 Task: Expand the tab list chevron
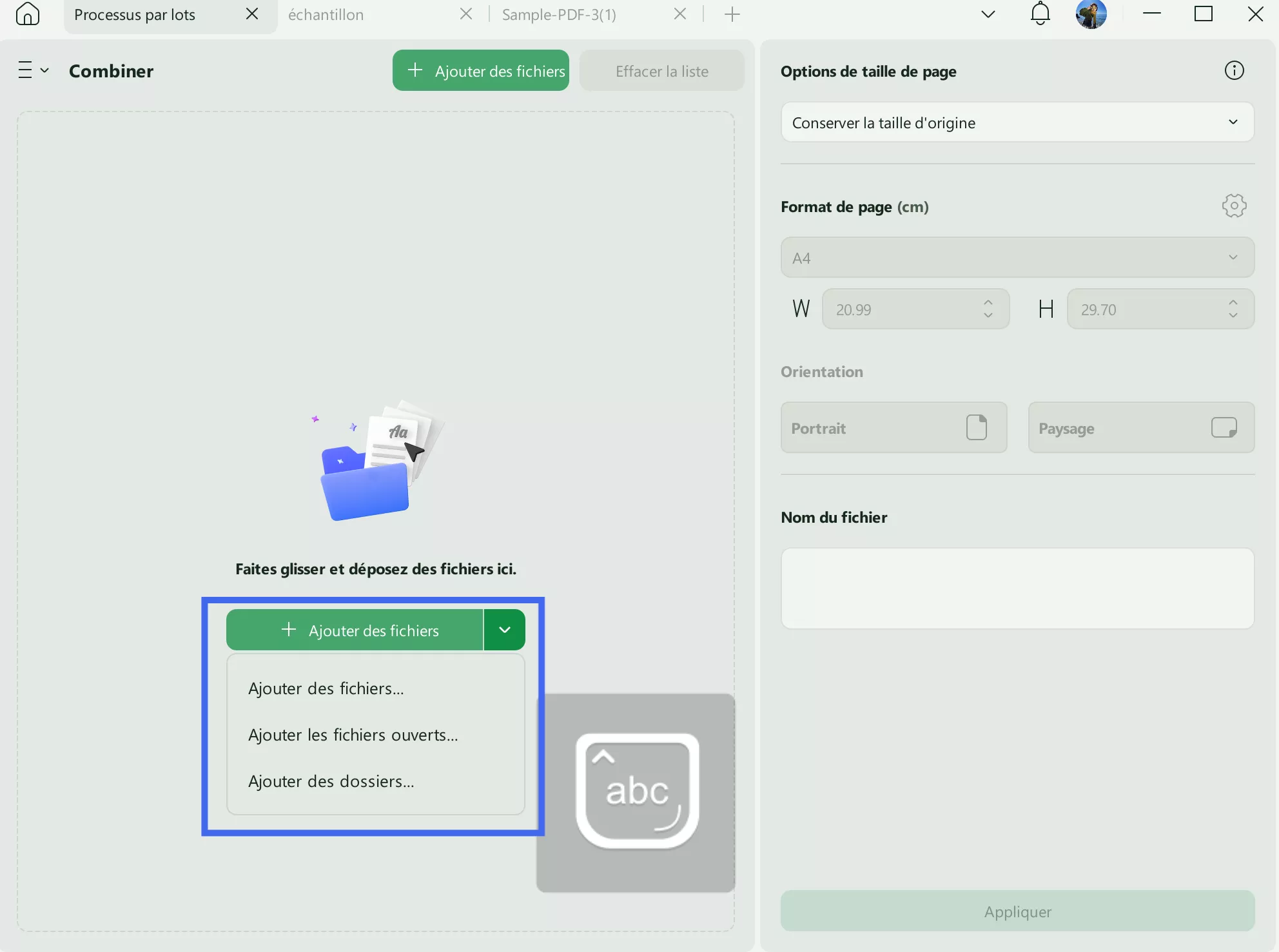[988, 14]
